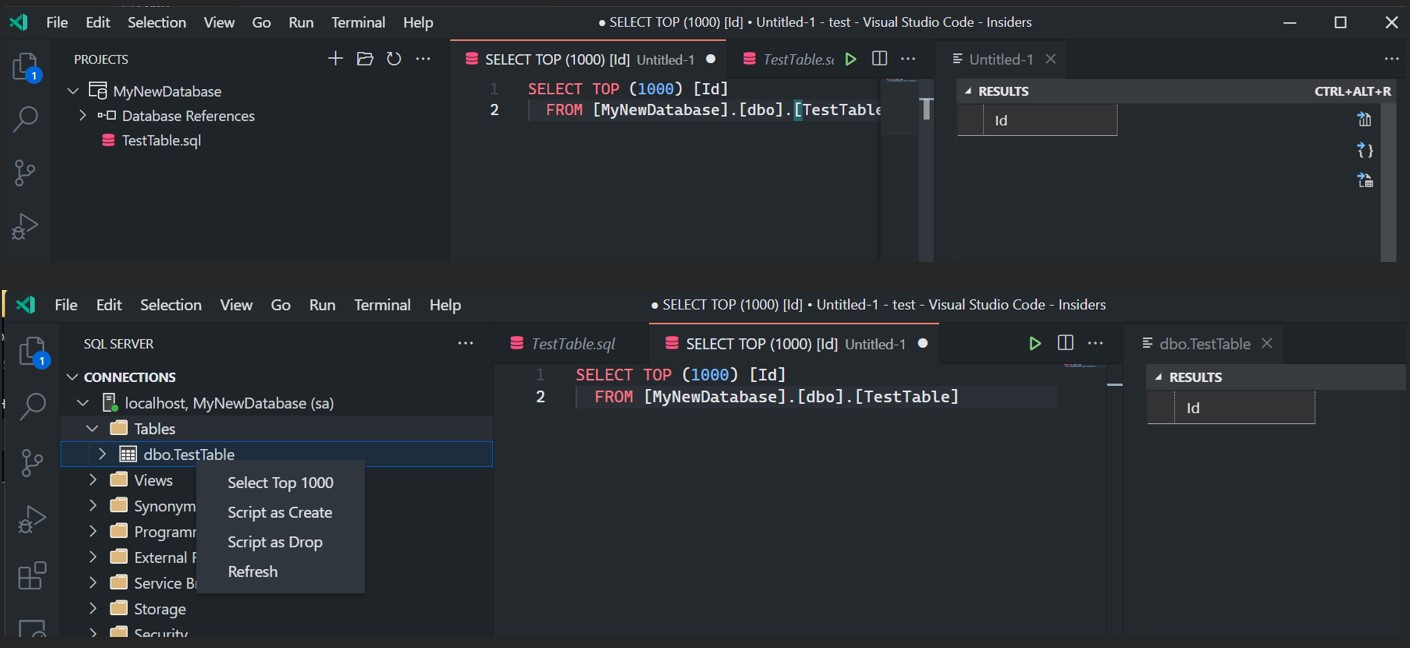Click the open folder icon in Projects header
1410x648 pixels.
tap(365, 59)
